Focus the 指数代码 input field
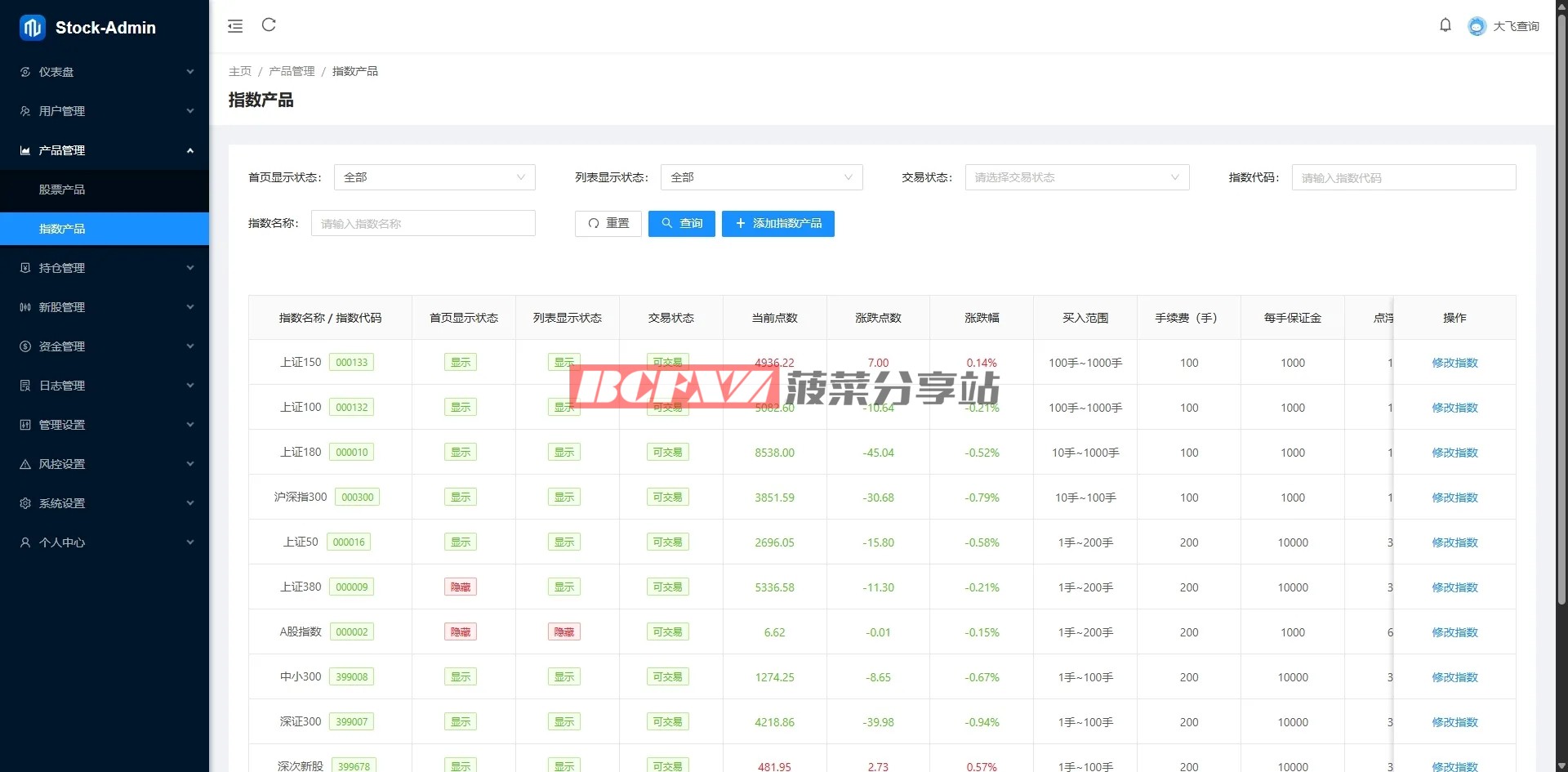Screen dimensions: 1568x772 pyautogui.click(x=1403, y=177)
